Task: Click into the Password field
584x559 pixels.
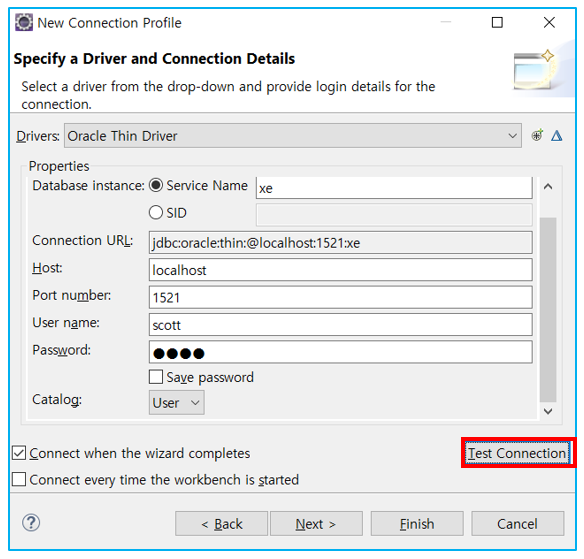Action: coord(340,352)
